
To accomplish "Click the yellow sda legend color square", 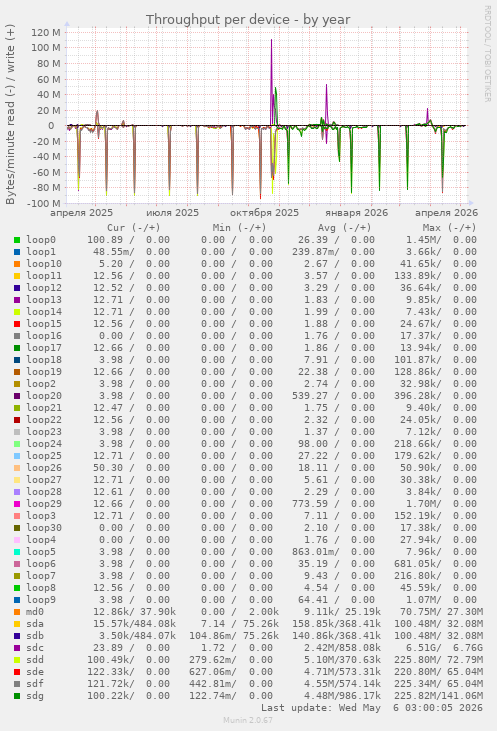I will pyautogui.click(x=17, y=624).
